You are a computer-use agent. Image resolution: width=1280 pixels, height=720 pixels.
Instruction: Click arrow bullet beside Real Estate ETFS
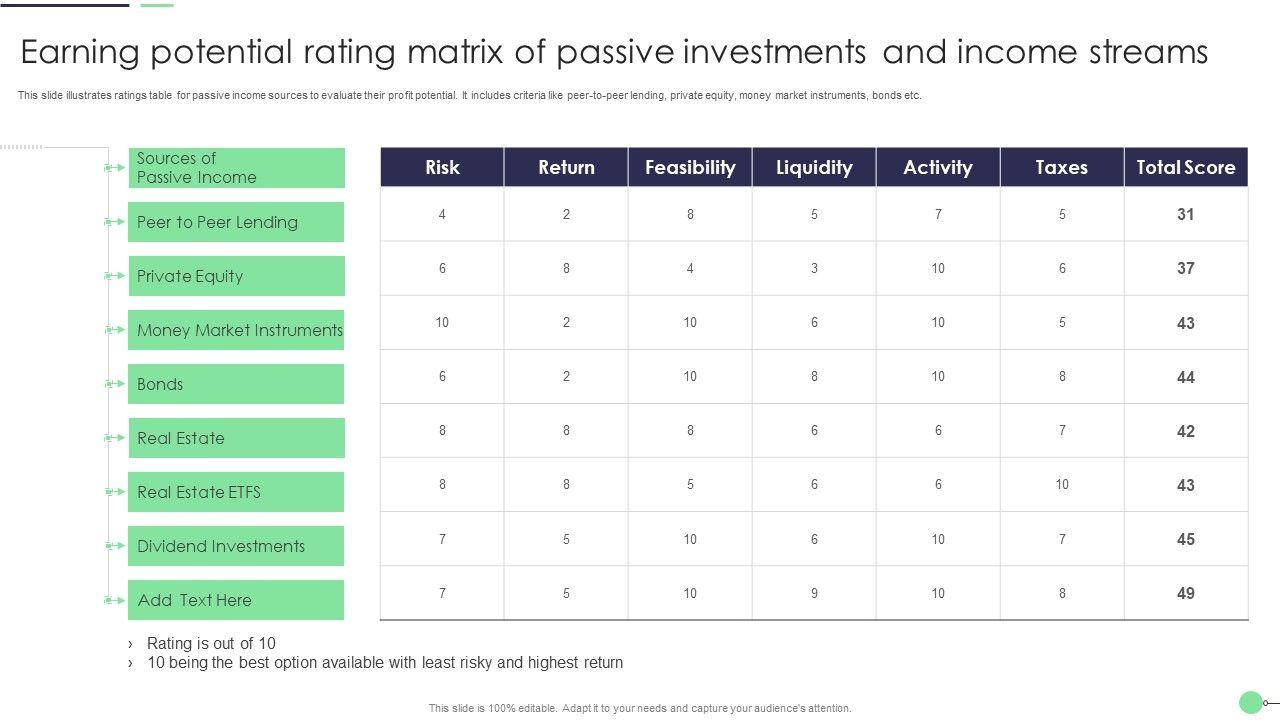coord(114,492)
